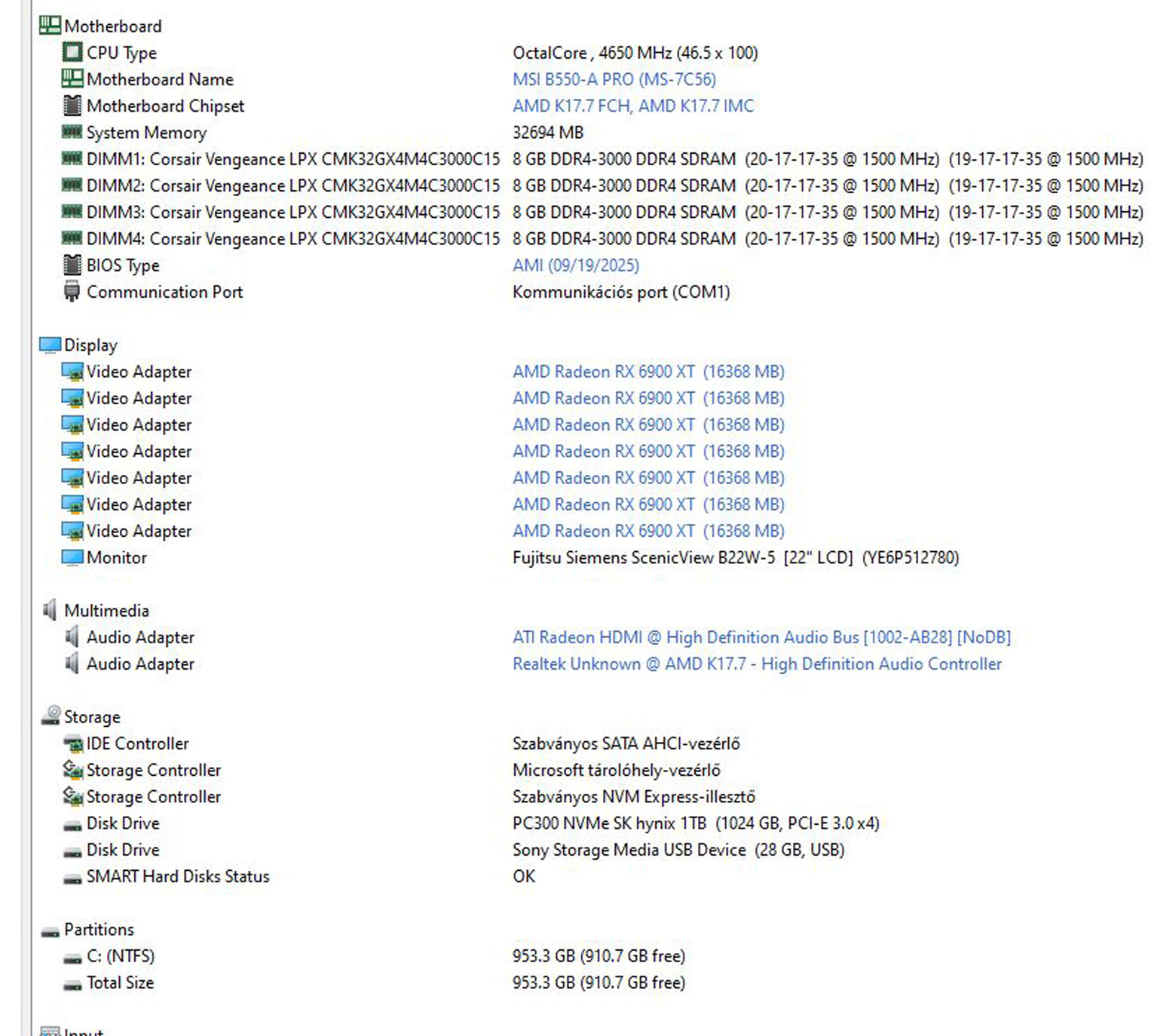1151x1036 pixels.
Task: Select the DIMM4 Corsair Vengeance label
Action: pyautogui.click(x=293, y=238)
